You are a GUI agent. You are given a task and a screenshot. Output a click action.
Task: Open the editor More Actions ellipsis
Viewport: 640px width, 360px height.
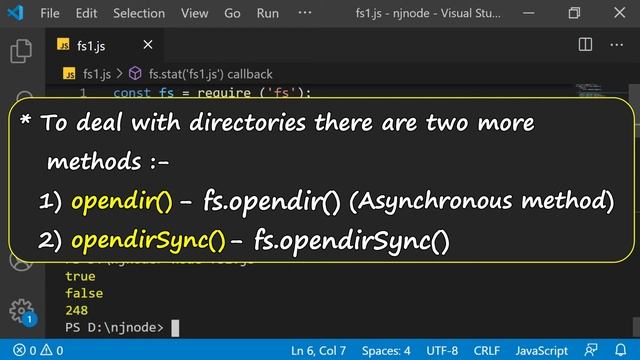616,44
